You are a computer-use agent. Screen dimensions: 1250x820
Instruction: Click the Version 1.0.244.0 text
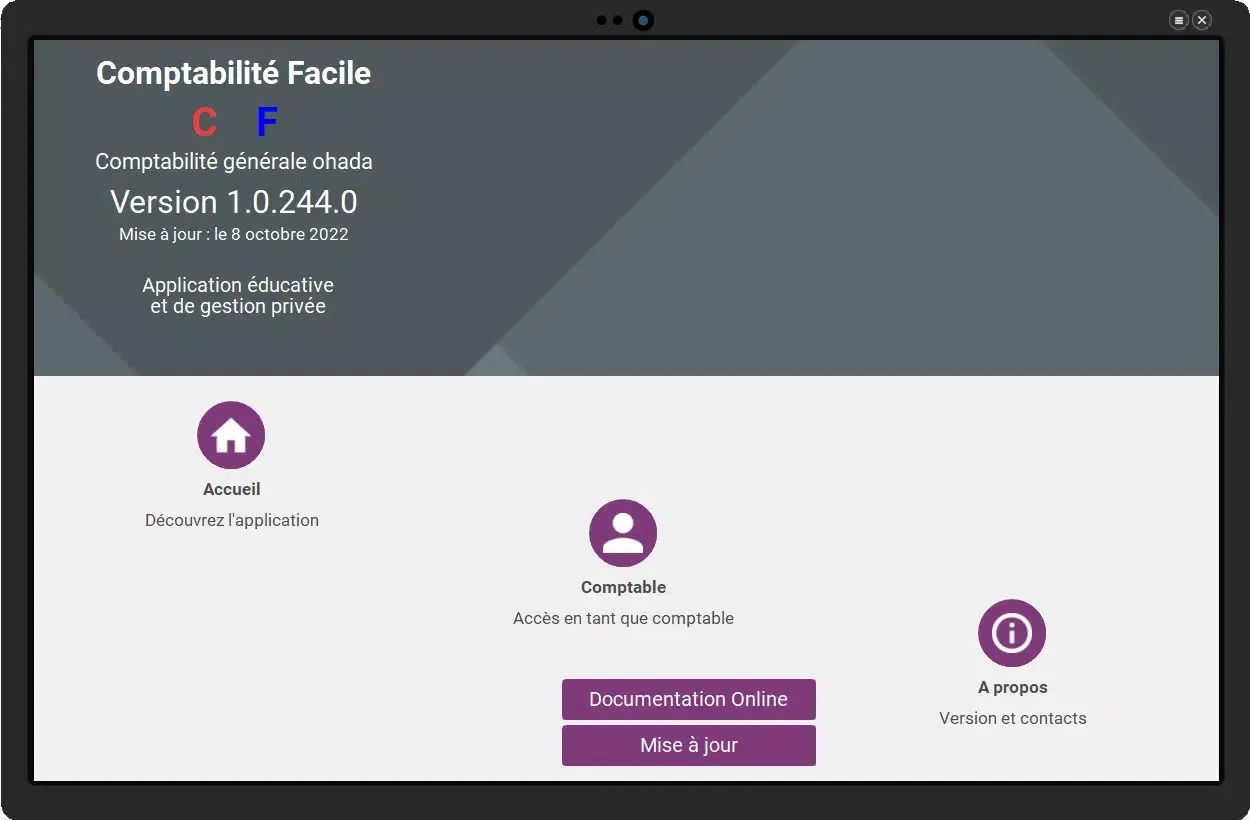(233, 202)
